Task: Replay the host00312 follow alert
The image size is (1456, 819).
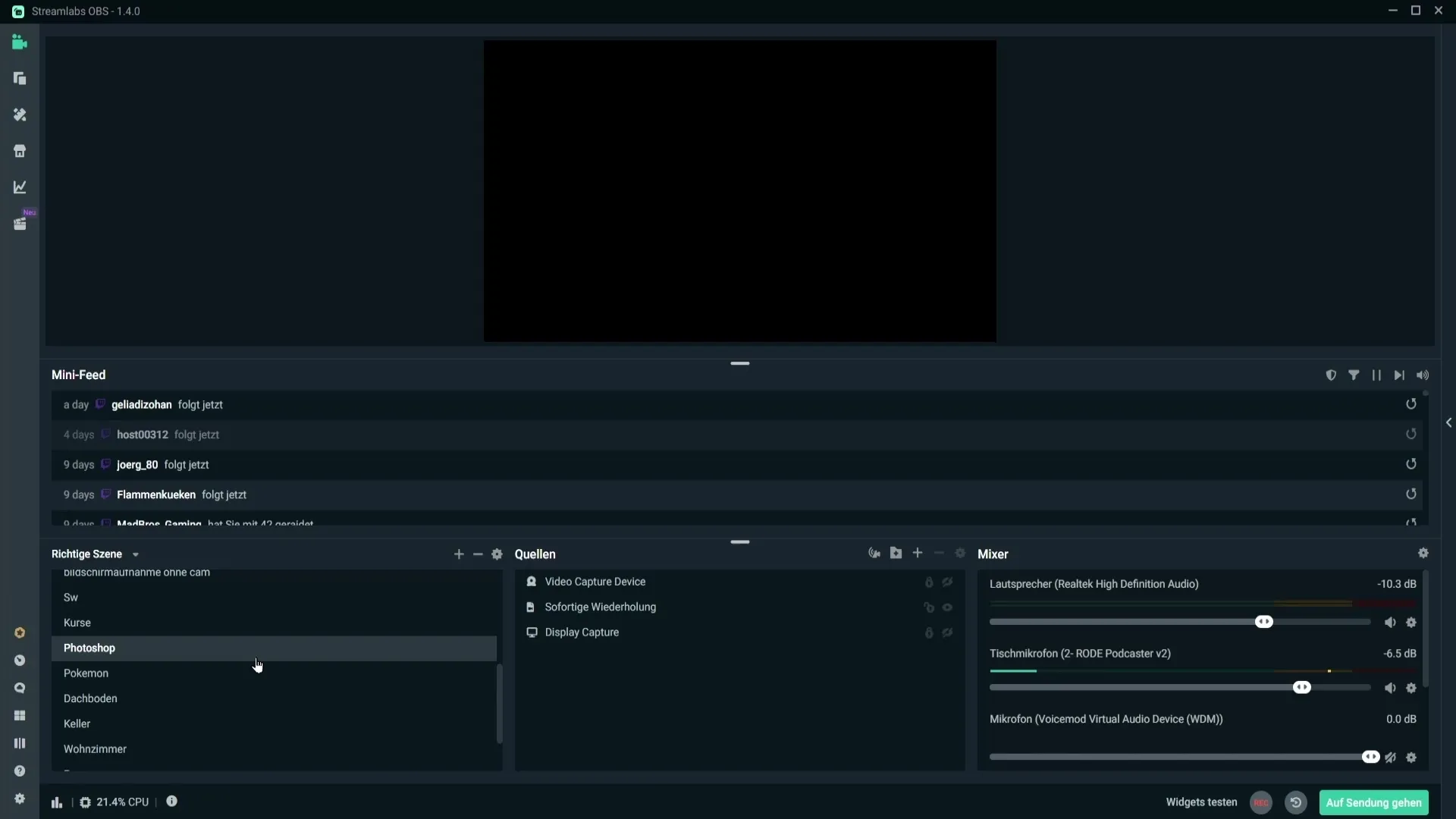Action: pos(1411,435)
